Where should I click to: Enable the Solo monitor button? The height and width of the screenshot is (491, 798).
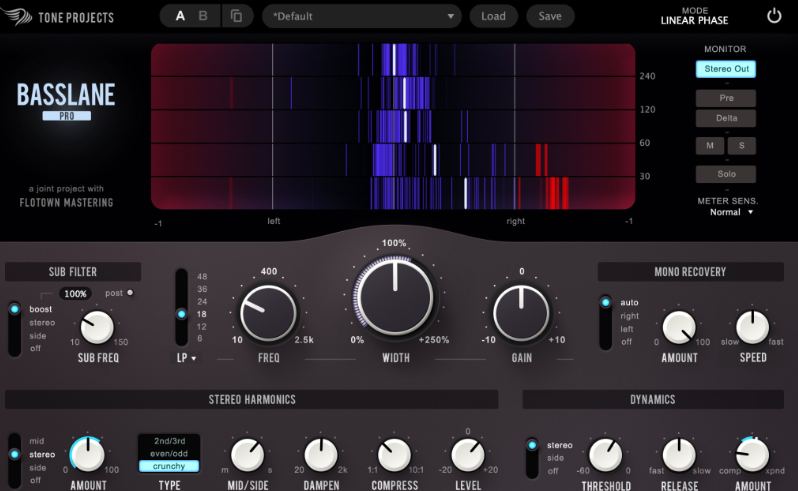click(x=726, y=174)
